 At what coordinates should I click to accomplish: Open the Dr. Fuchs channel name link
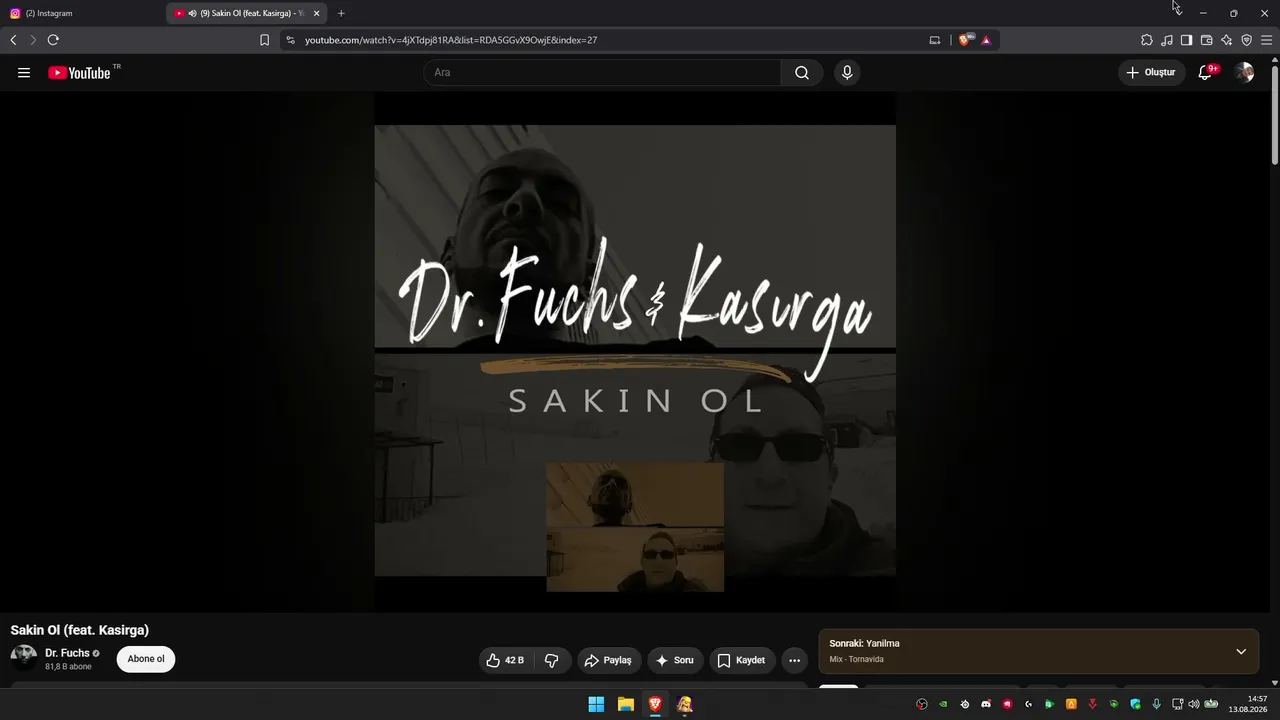point(67,653)
